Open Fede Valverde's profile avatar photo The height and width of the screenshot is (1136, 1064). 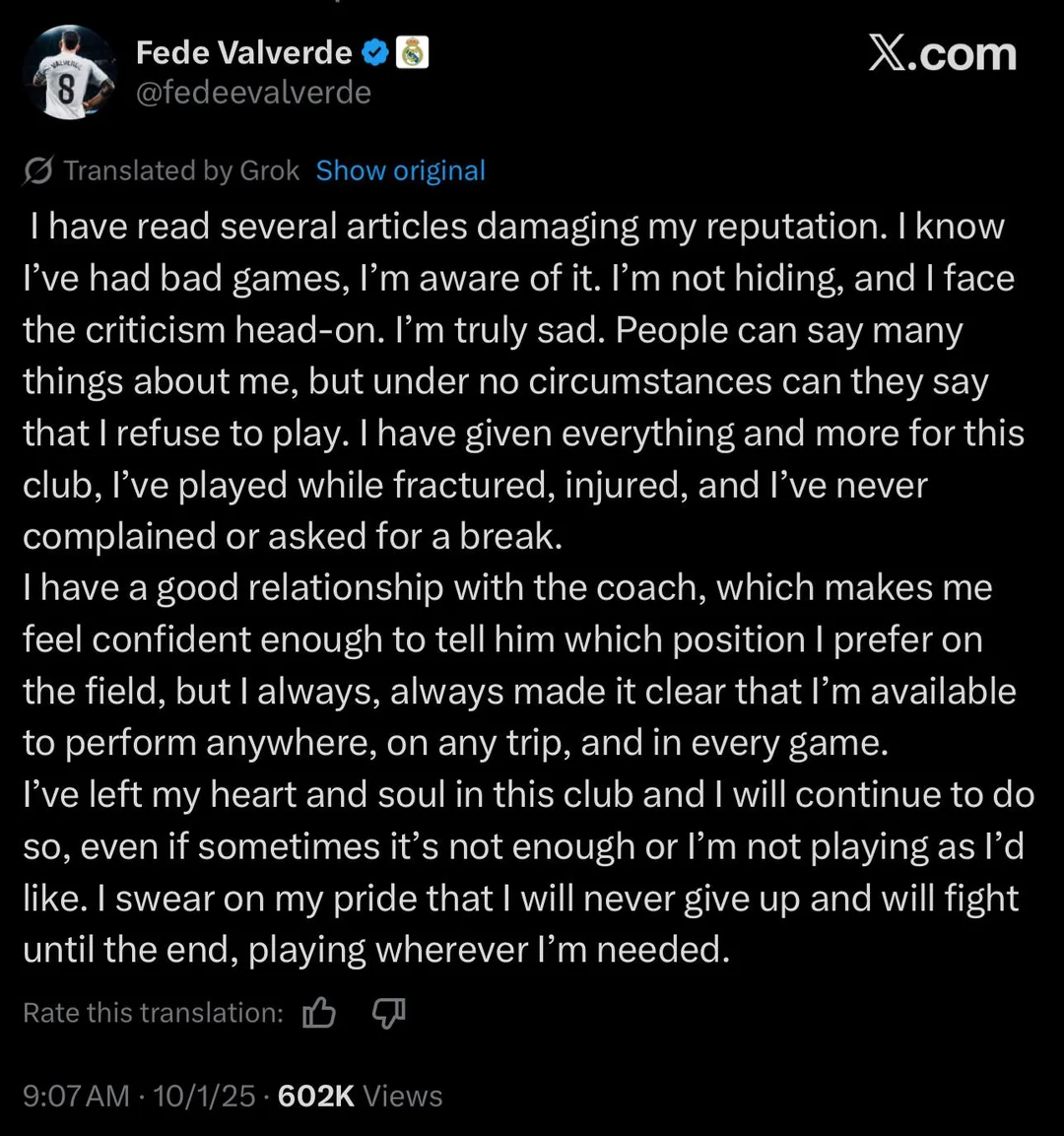[x=67, y=72]
